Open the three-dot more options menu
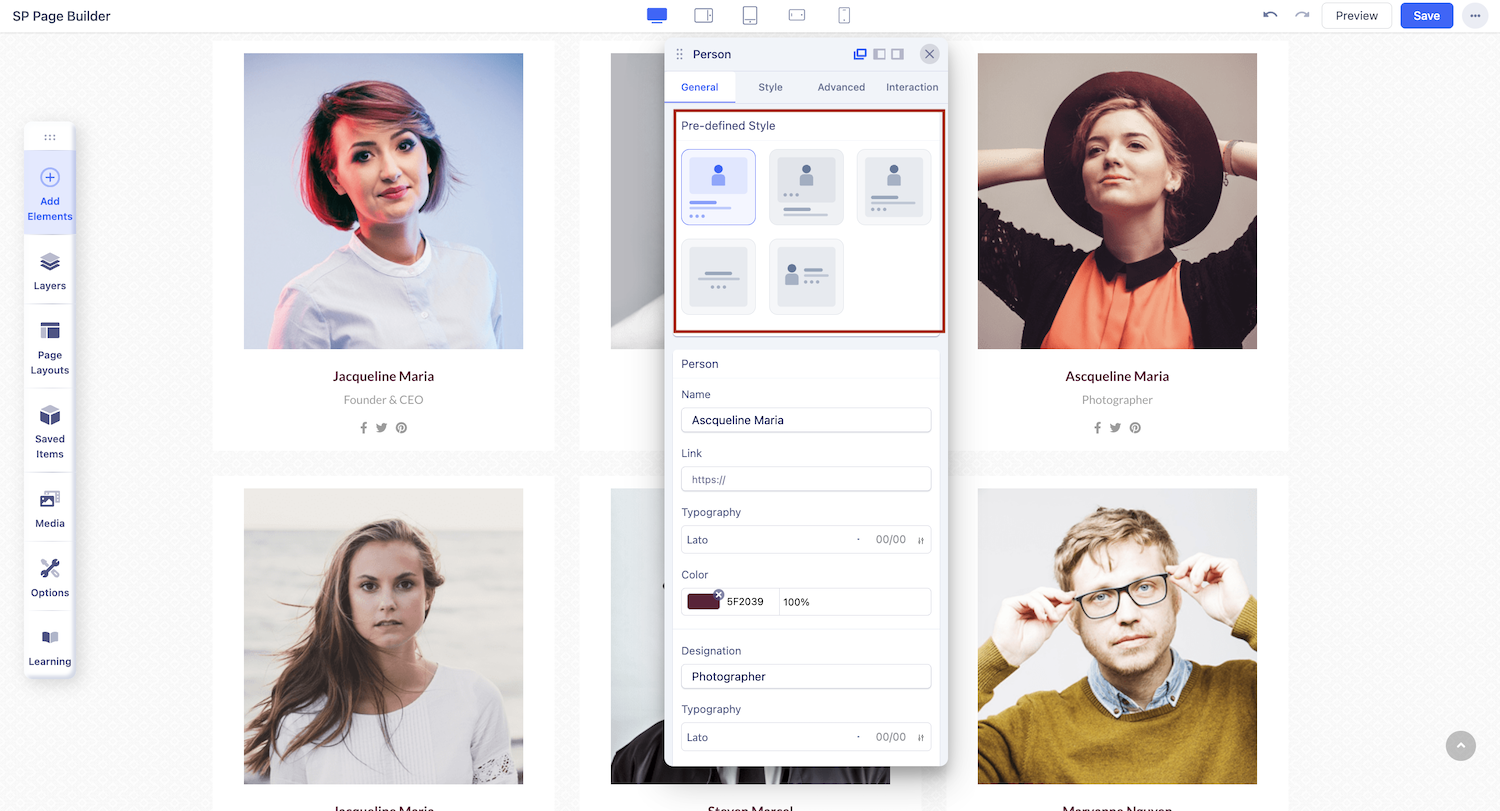1500x811 pixels. (1475, 16)
